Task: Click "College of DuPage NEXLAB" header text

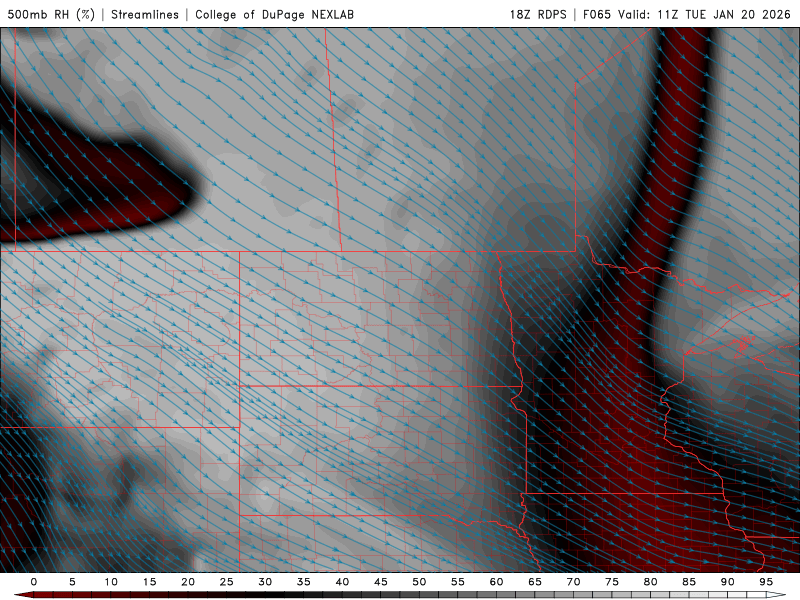Action: (x=274, y=14)
